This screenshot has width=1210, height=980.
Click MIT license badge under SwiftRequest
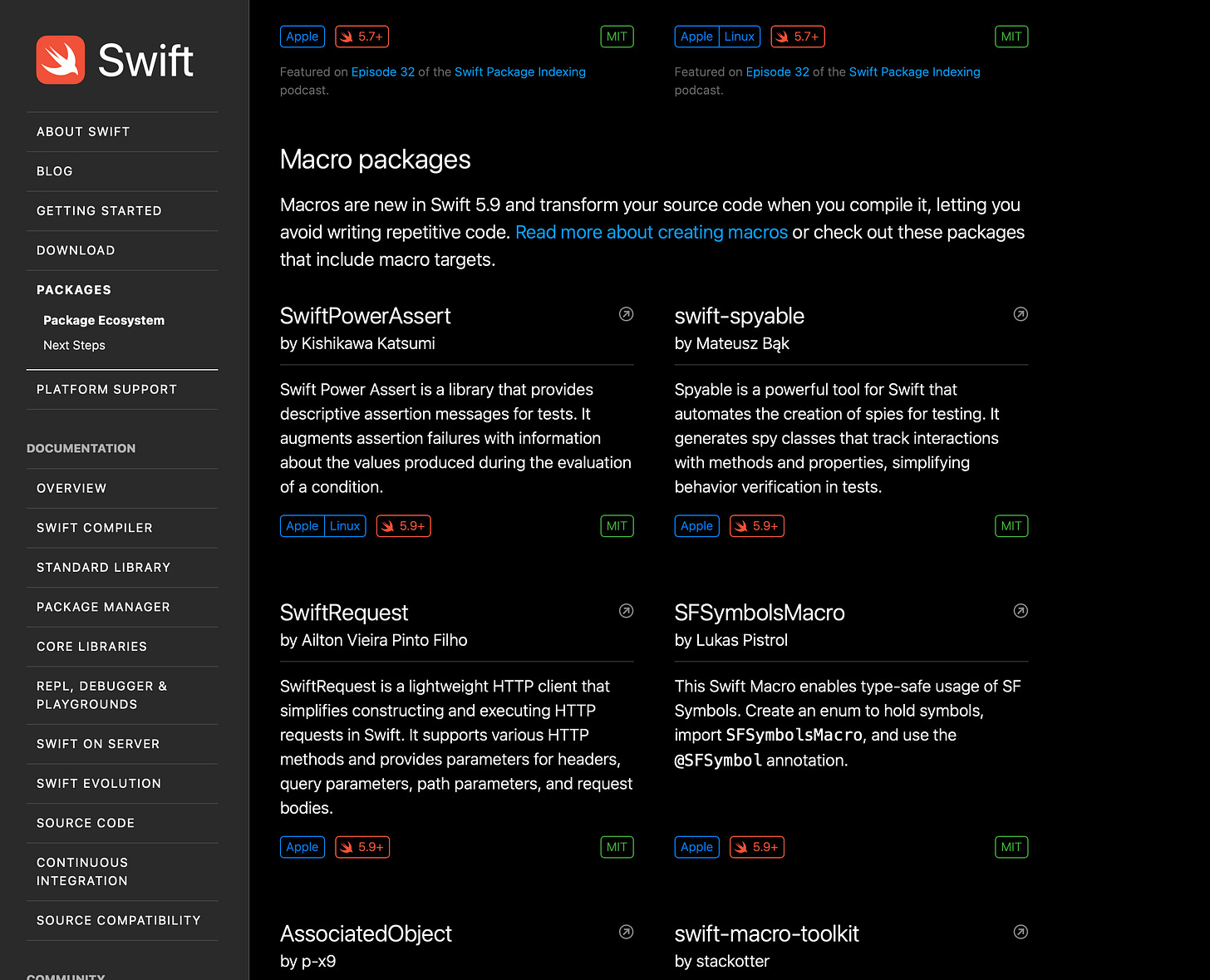tap(617, 847)
